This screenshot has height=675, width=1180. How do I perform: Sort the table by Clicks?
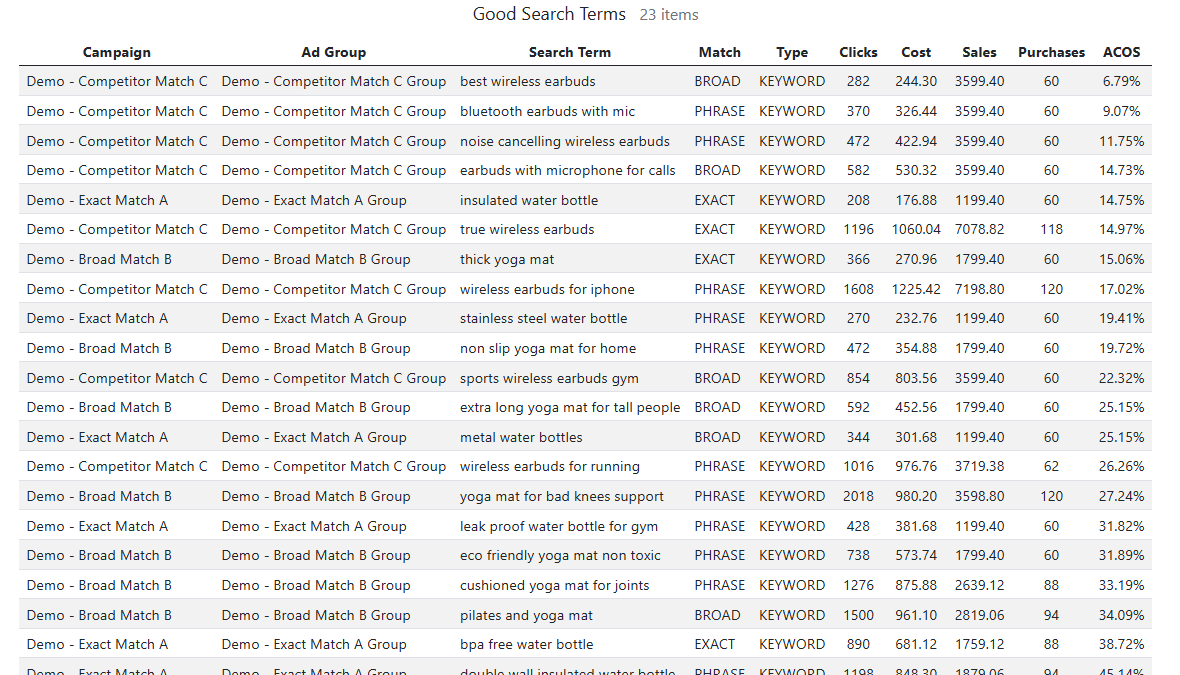point(858,52)
